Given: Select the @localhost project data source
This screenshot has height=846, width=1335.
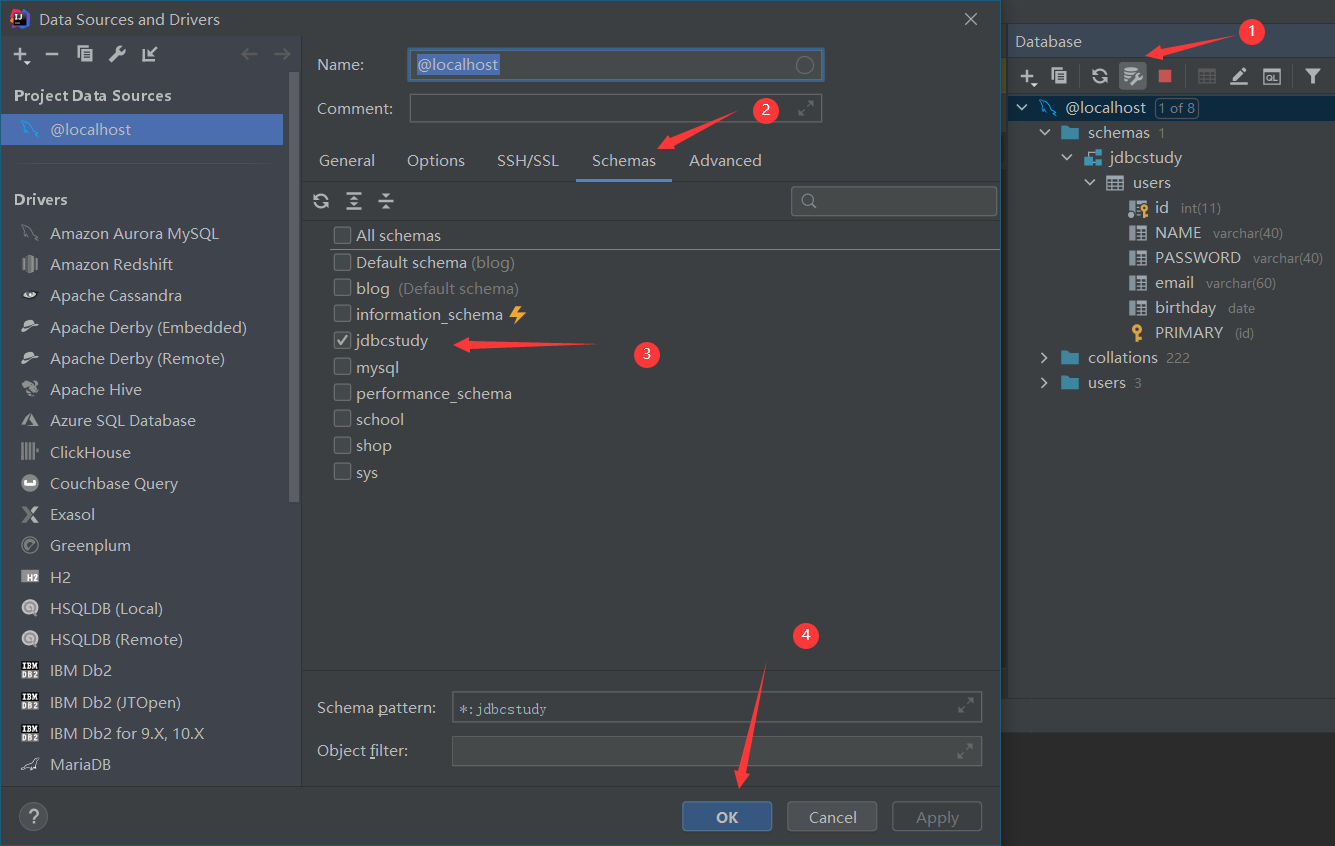Looking at the screenshot, I should tap(142, 130).
